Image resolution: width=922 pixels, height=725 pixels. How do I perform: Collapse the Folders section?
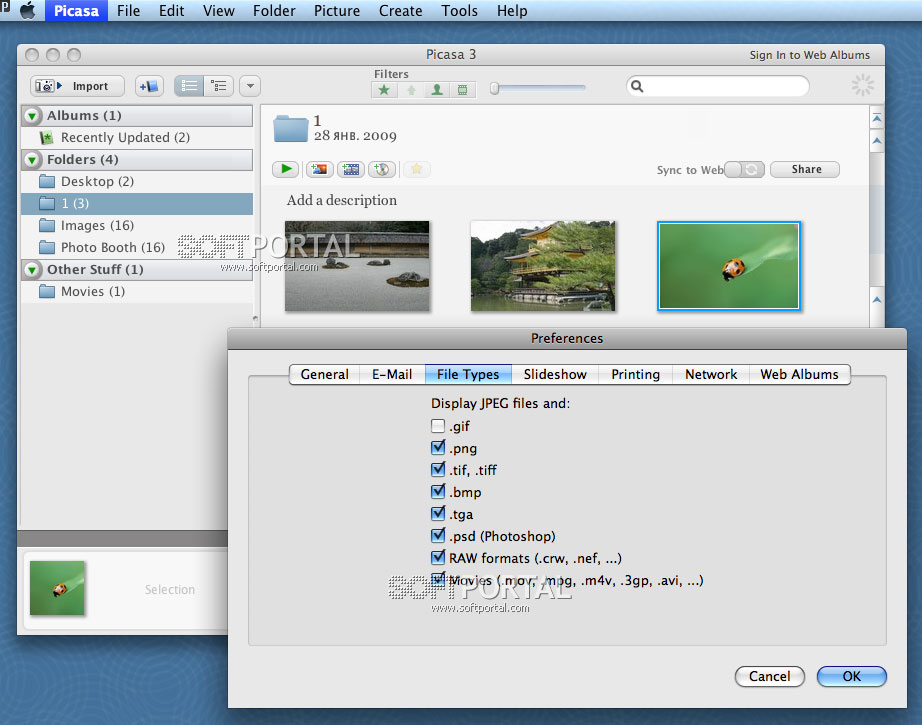[x=32, y=160]
